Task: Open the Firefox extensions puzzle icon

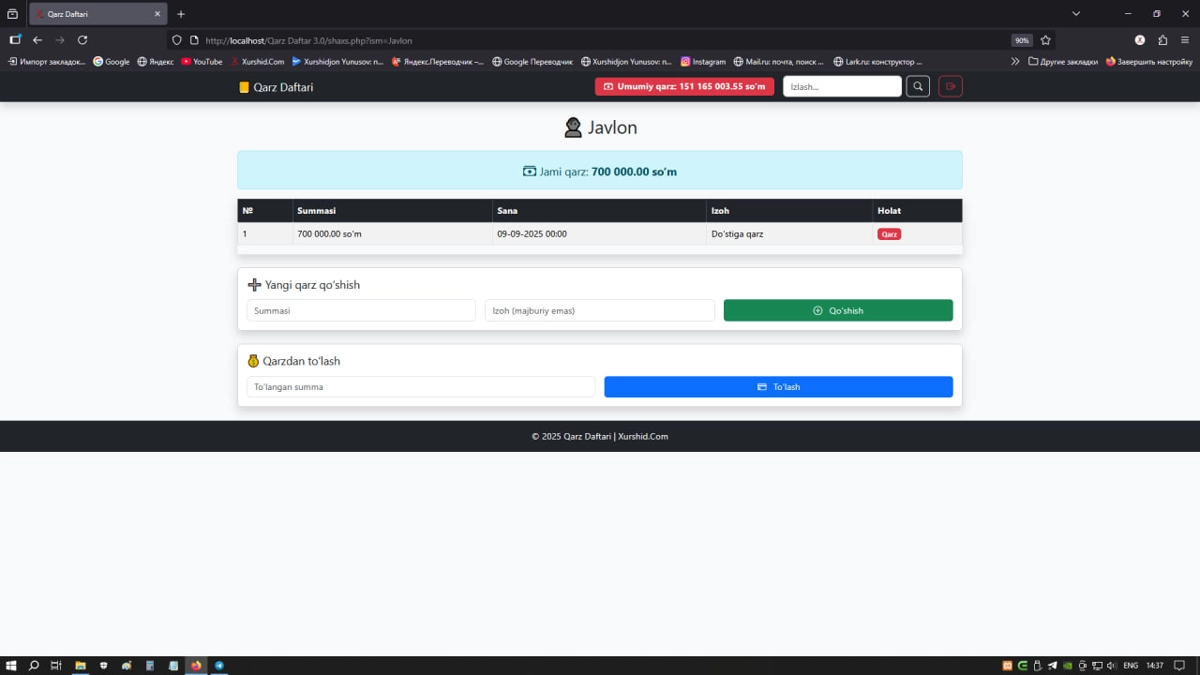Action: point(1162,40)
